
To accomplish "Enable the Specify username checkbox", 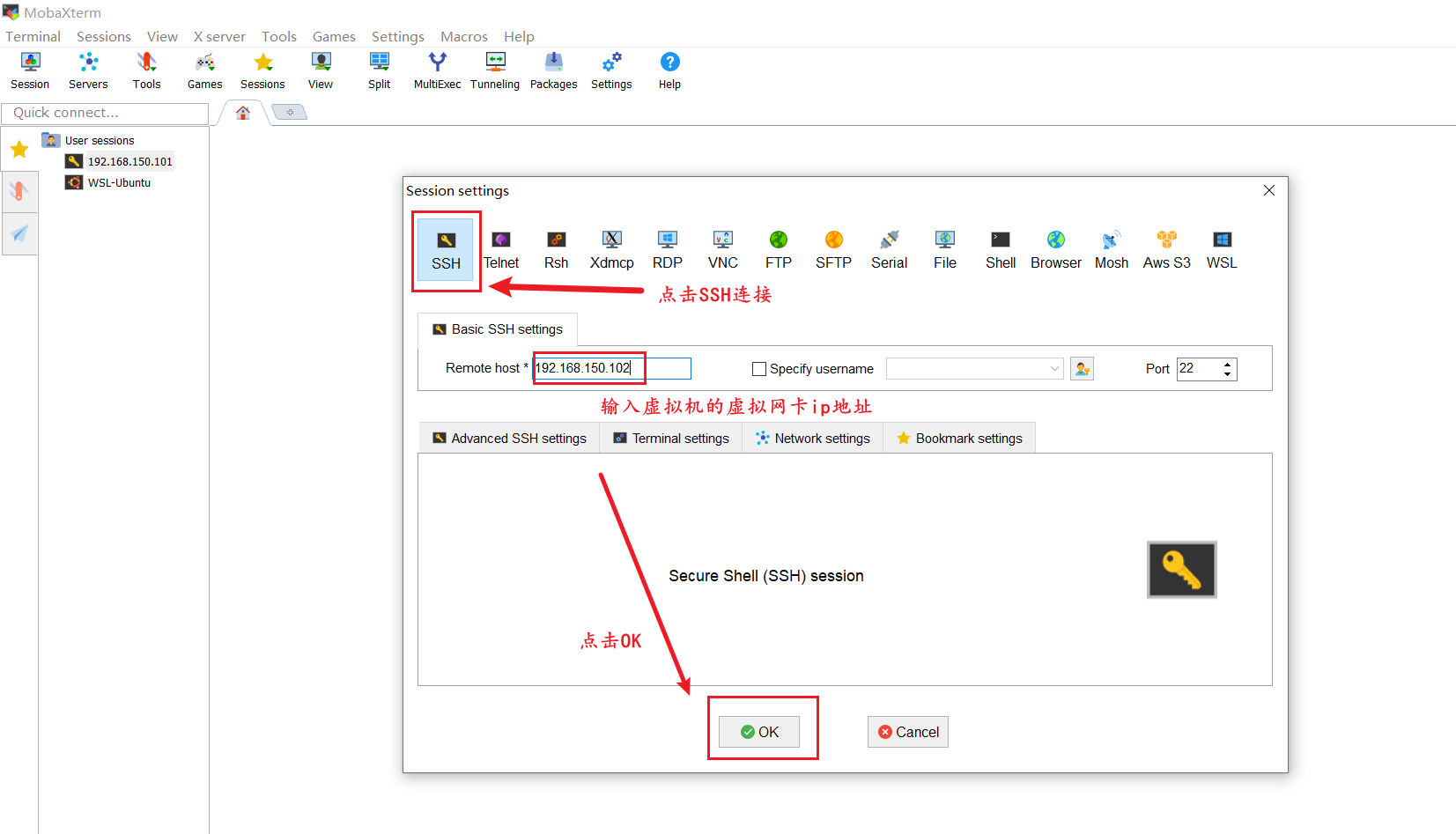I will coord(759,369).
